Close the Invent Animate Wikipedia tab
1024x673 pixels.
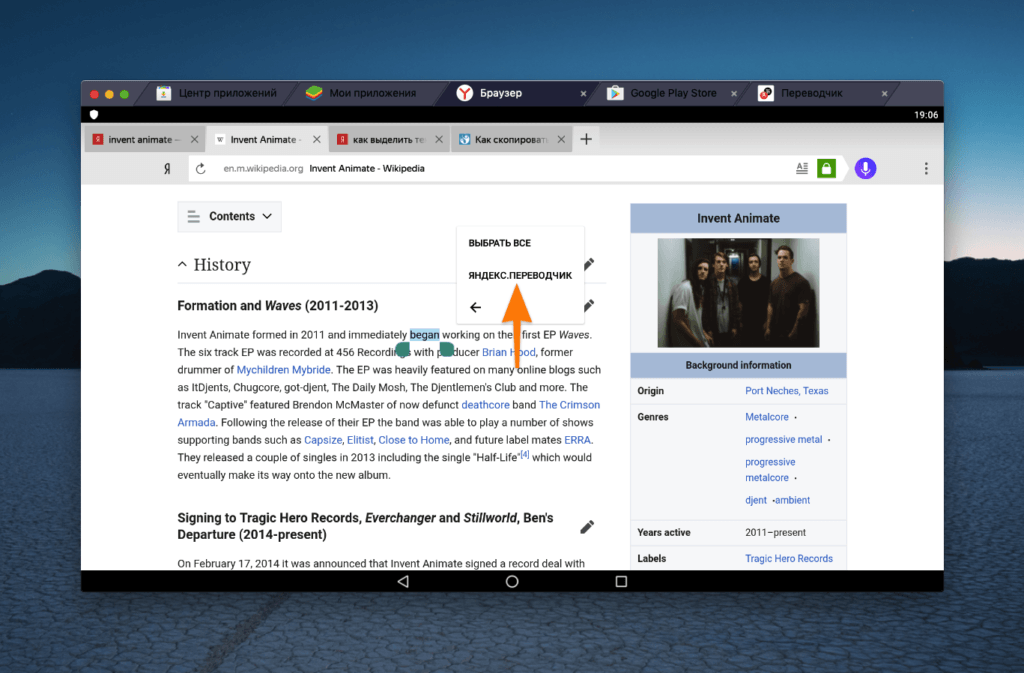coord(317,140)
